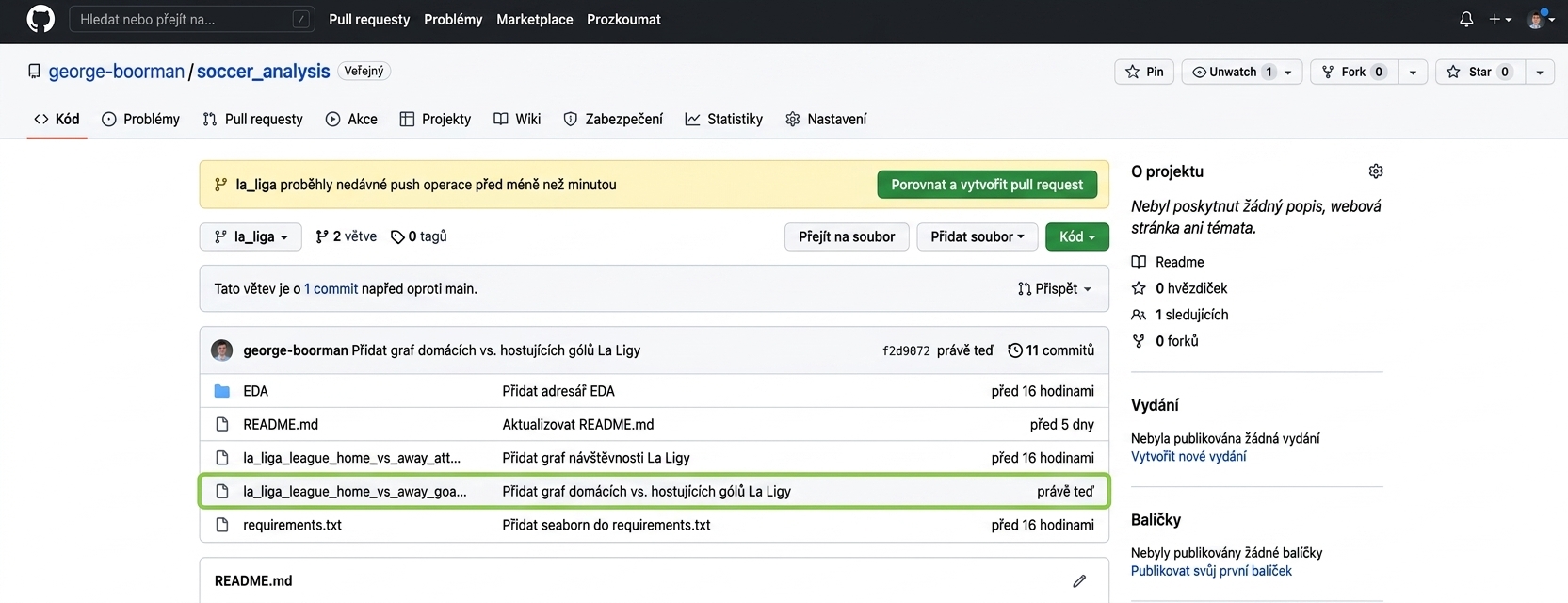Open 'Aktualizovat README.md' commit message

578,425
